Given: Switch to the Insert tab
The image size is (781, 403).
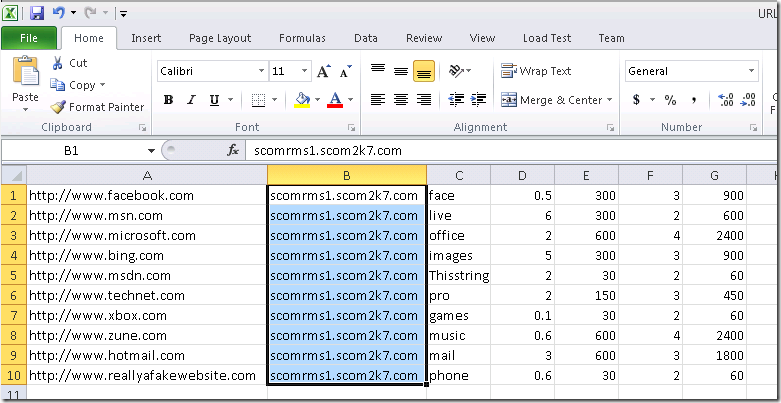Looking at the screenshot, I should tap(146, 38).
